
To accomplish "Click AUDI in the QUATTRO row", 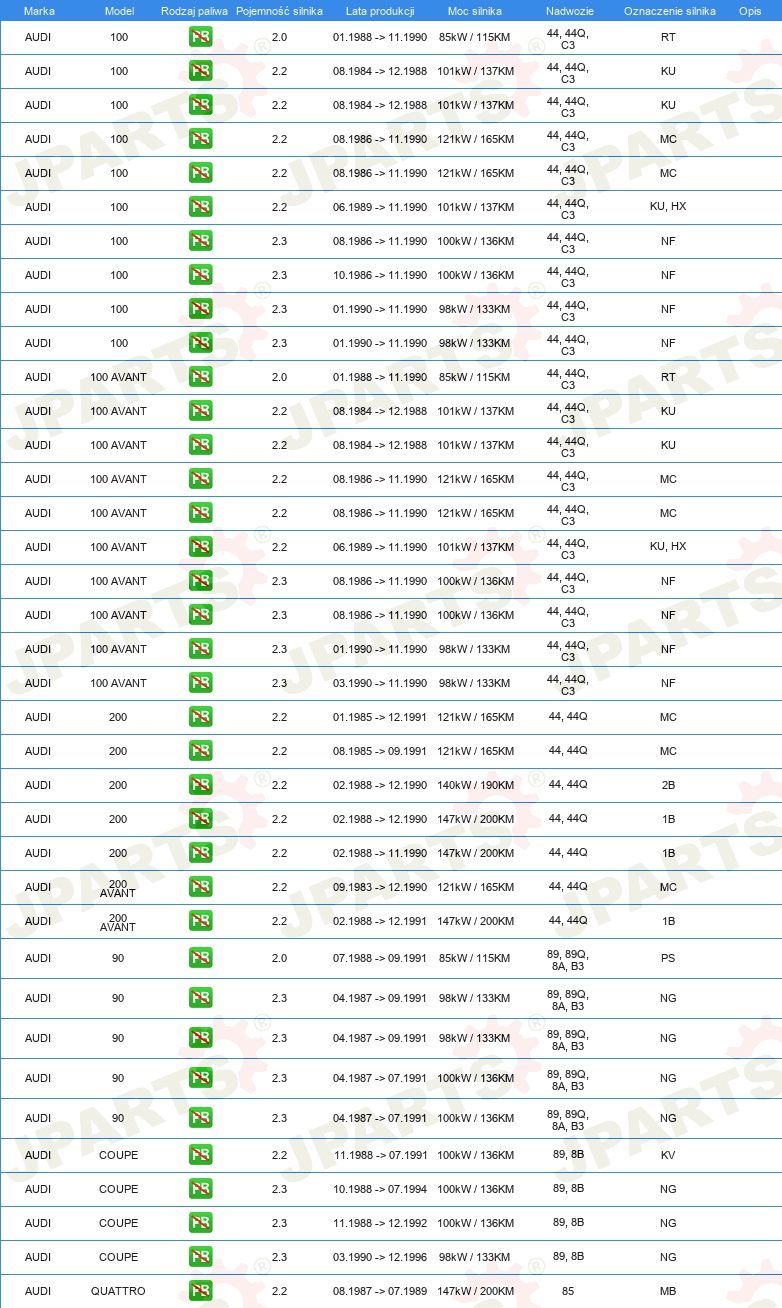I will pyautogui.click(x=38, y=1291).
